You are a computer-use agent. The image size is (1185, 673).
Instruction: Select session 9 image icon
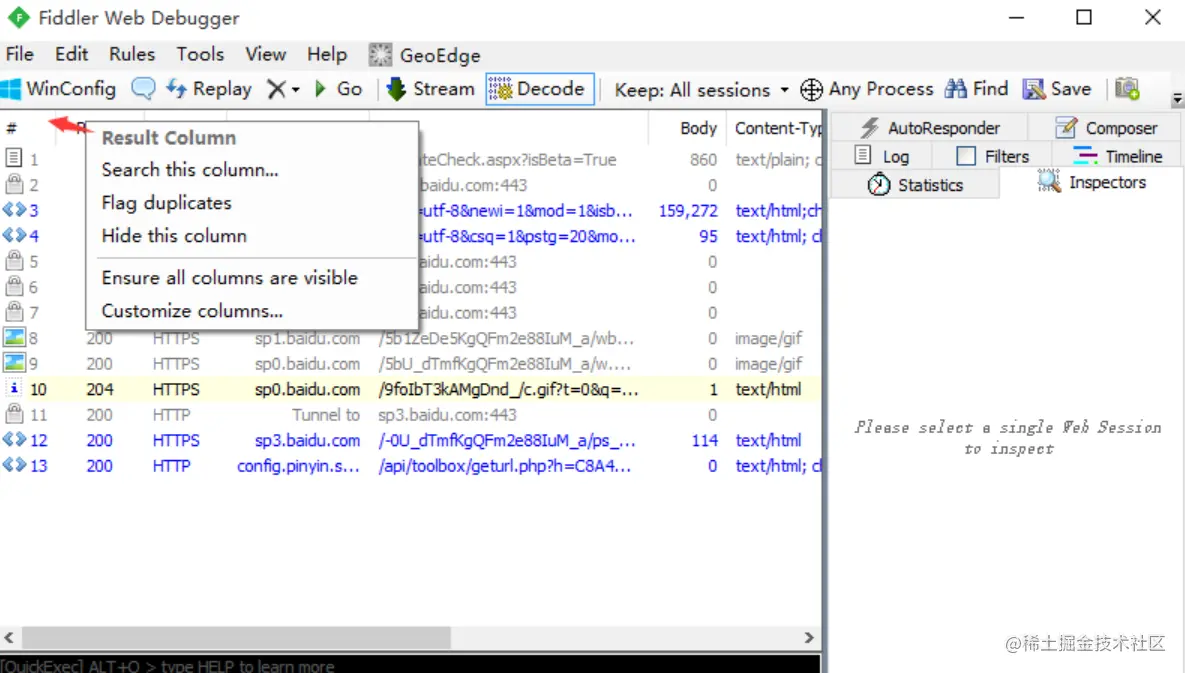14,363
